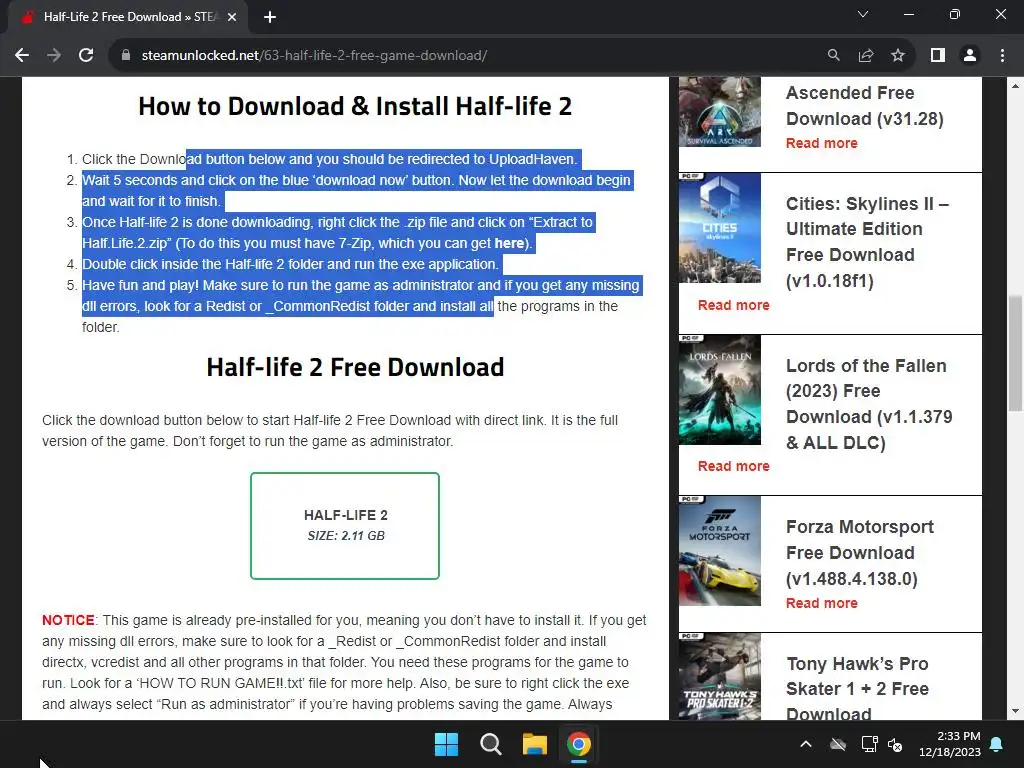Screen dimensions: 1024x768
Task: Click the 'Half-life 2 Free Download' heading
Action: pyautogui.click(x=355, y=368)
